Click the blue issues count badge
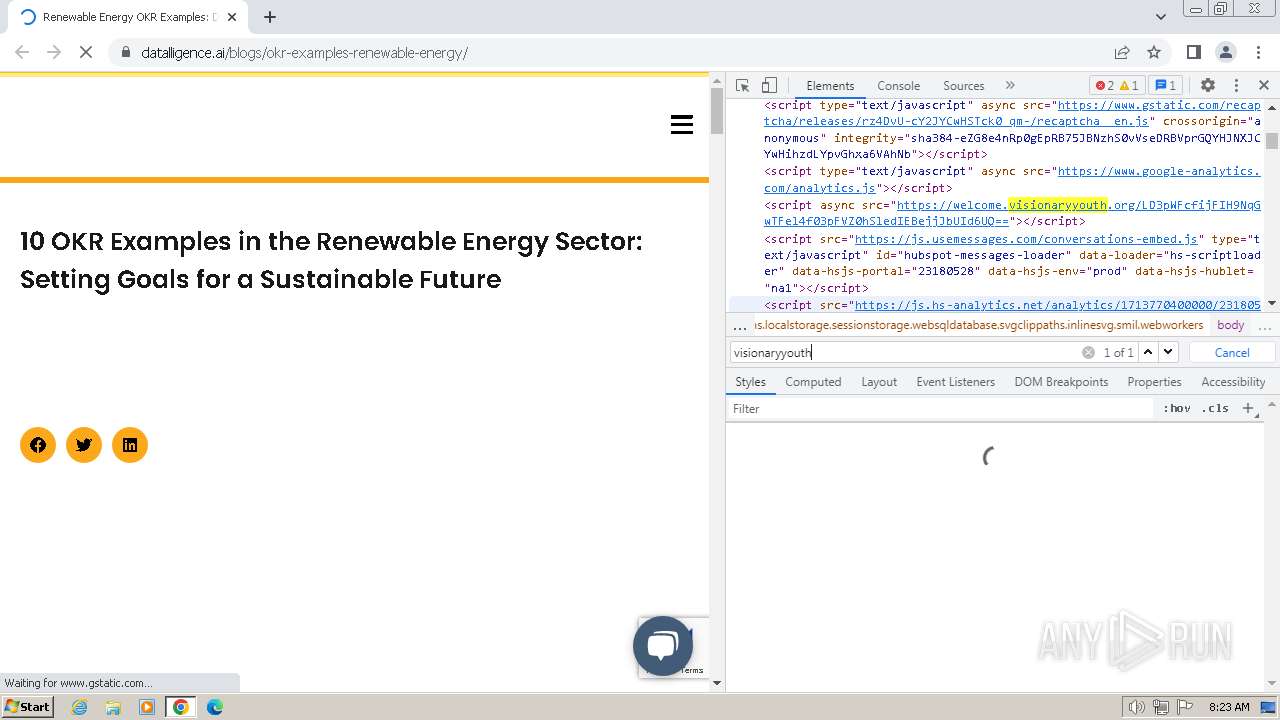The width and height of the screenshot is (1280, 720). [x=1165, y=86]
